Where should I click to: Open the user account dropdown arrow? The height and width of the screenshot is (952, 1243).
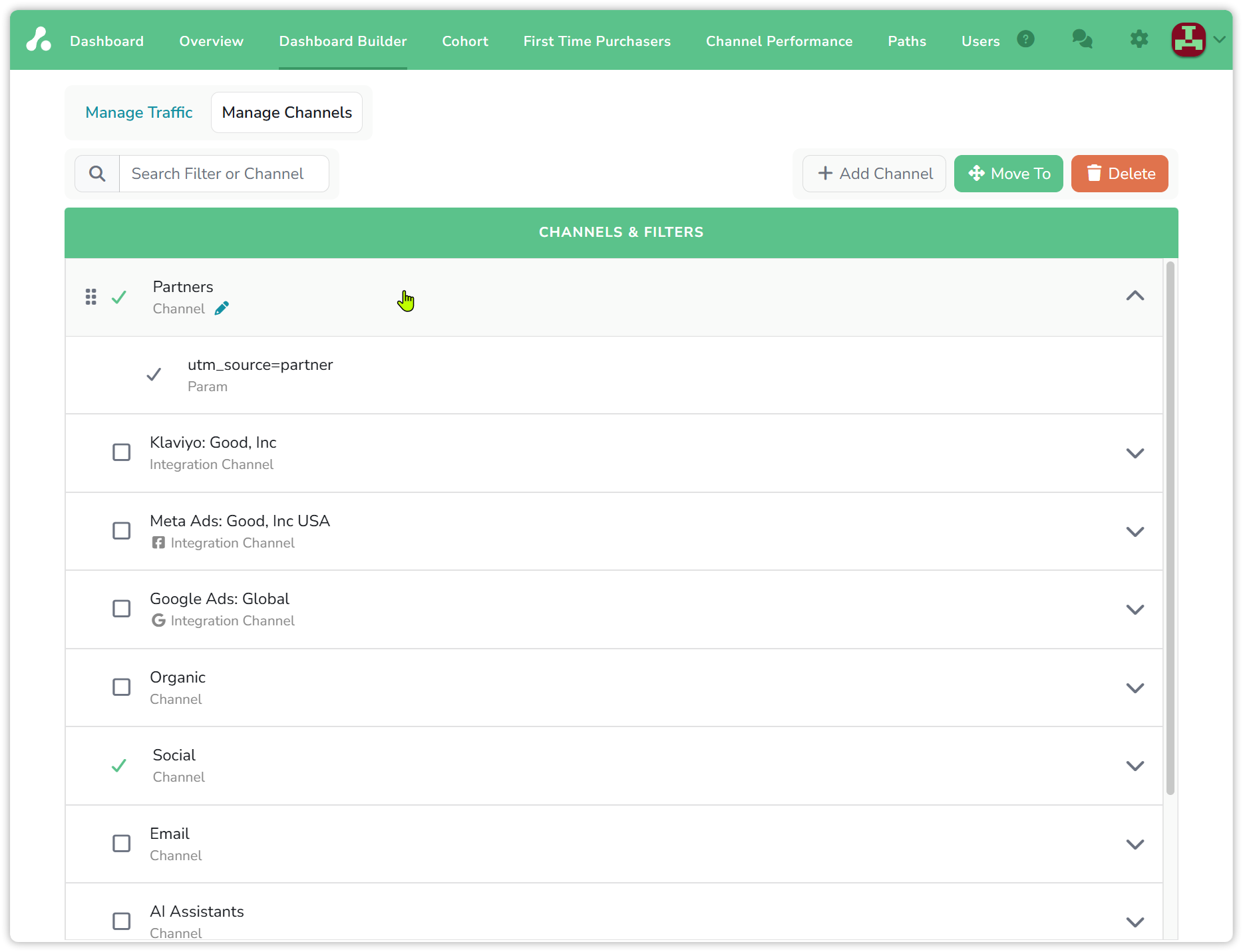pos(1219,40)
